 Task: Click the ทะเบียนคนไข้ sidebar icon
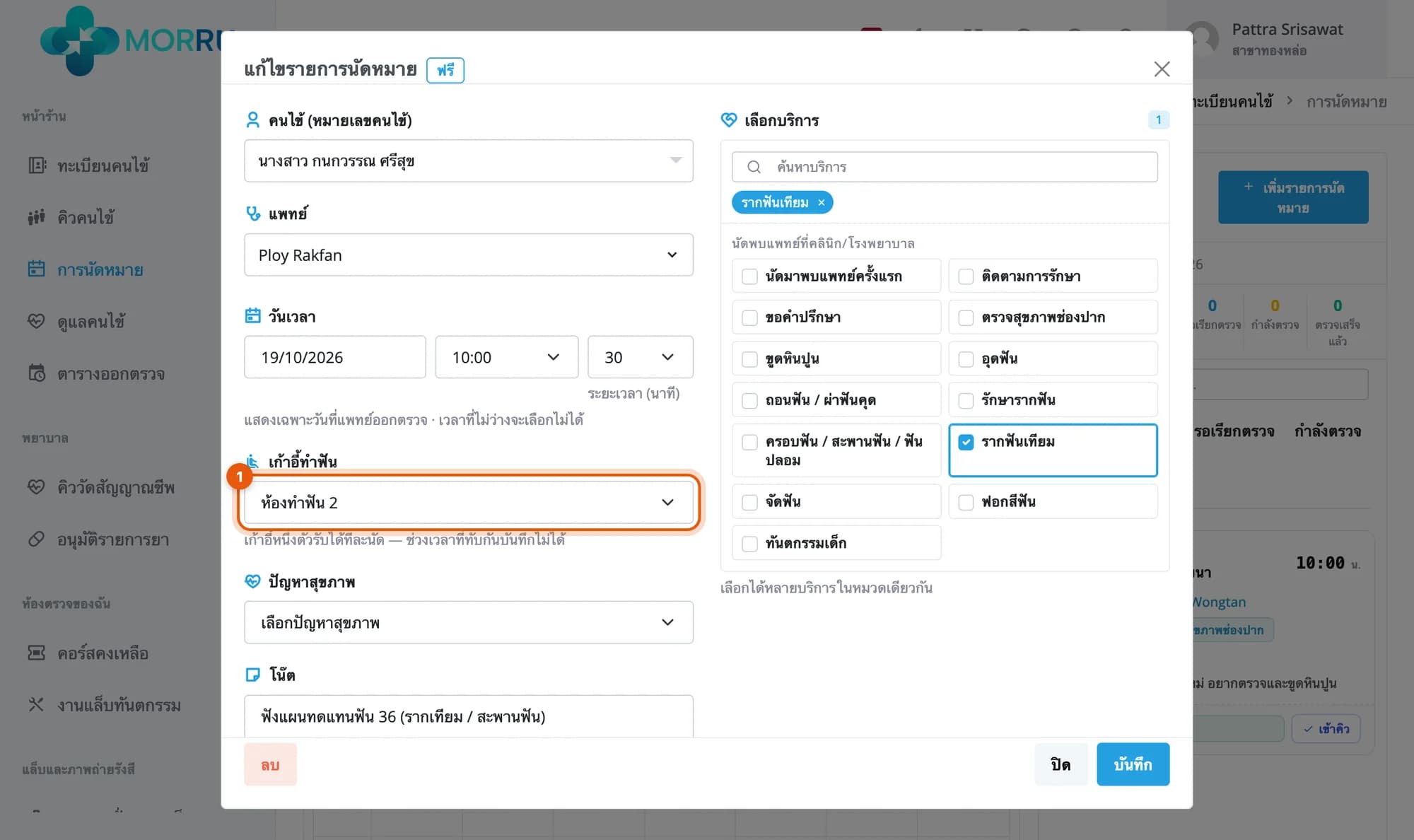coord(37,165)
